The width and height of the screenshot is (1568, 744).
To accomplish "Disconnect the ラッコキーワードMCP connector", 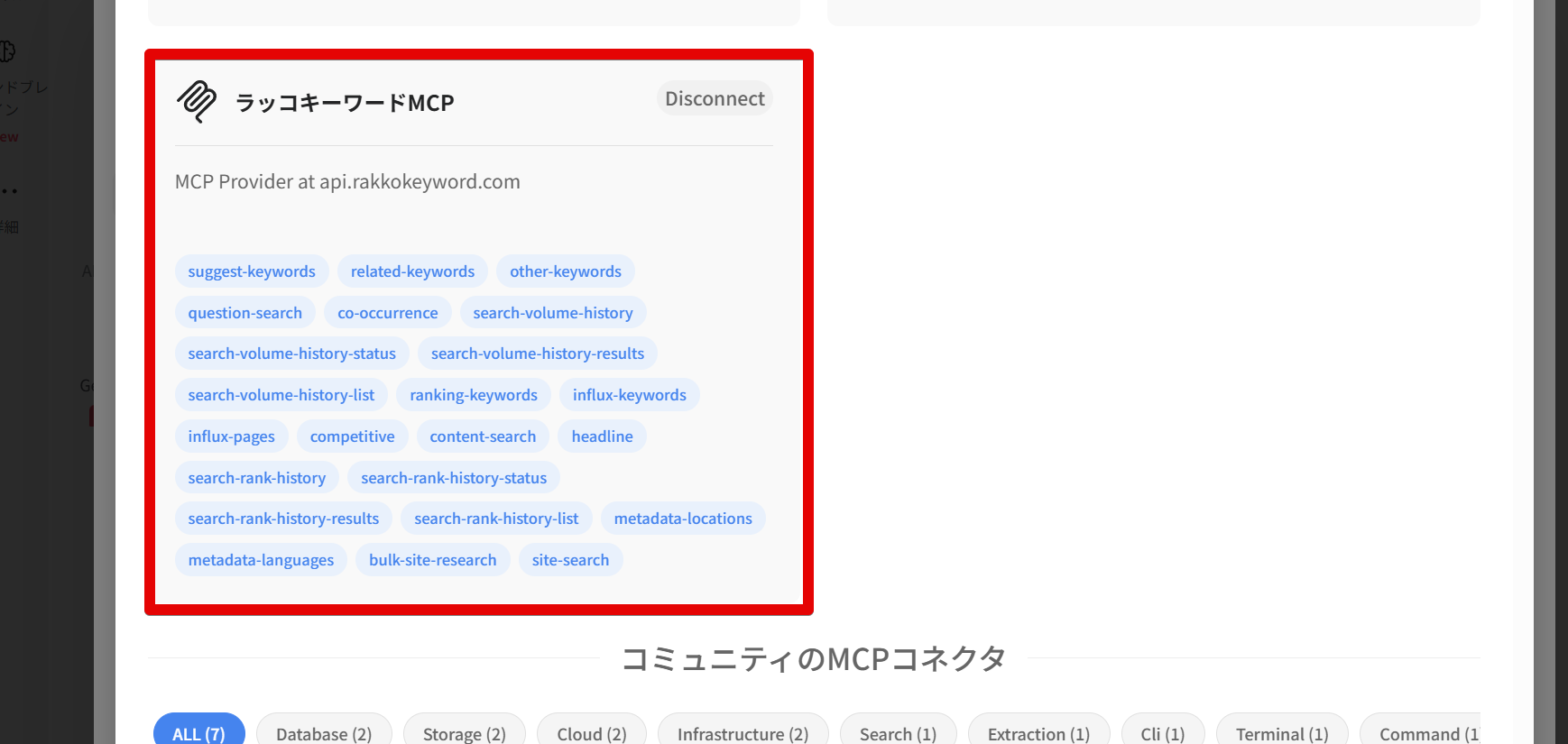I will point(715,98).
